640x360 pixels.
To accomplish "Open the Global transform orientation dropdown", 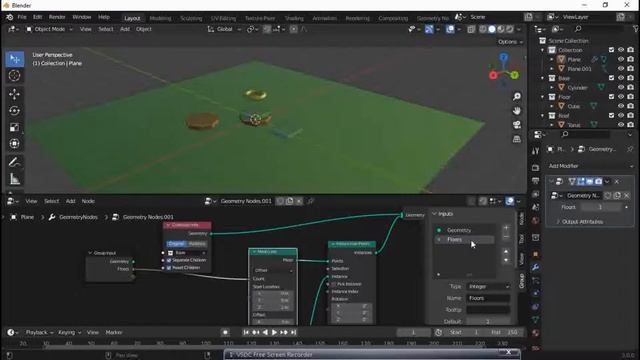I will [x=224, y=29].
